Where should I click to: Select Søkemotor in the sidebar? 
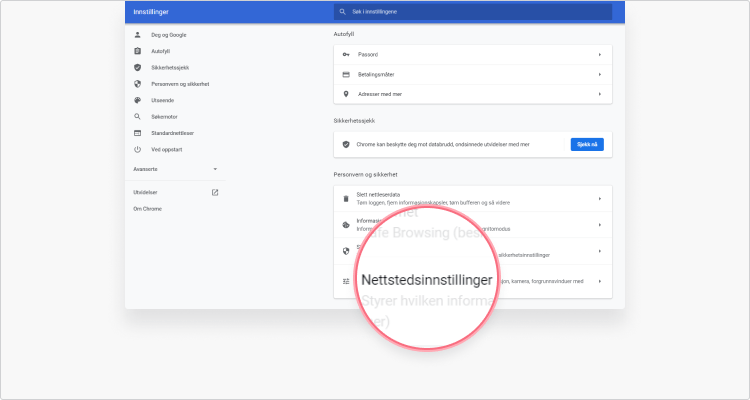coord(164,117)
